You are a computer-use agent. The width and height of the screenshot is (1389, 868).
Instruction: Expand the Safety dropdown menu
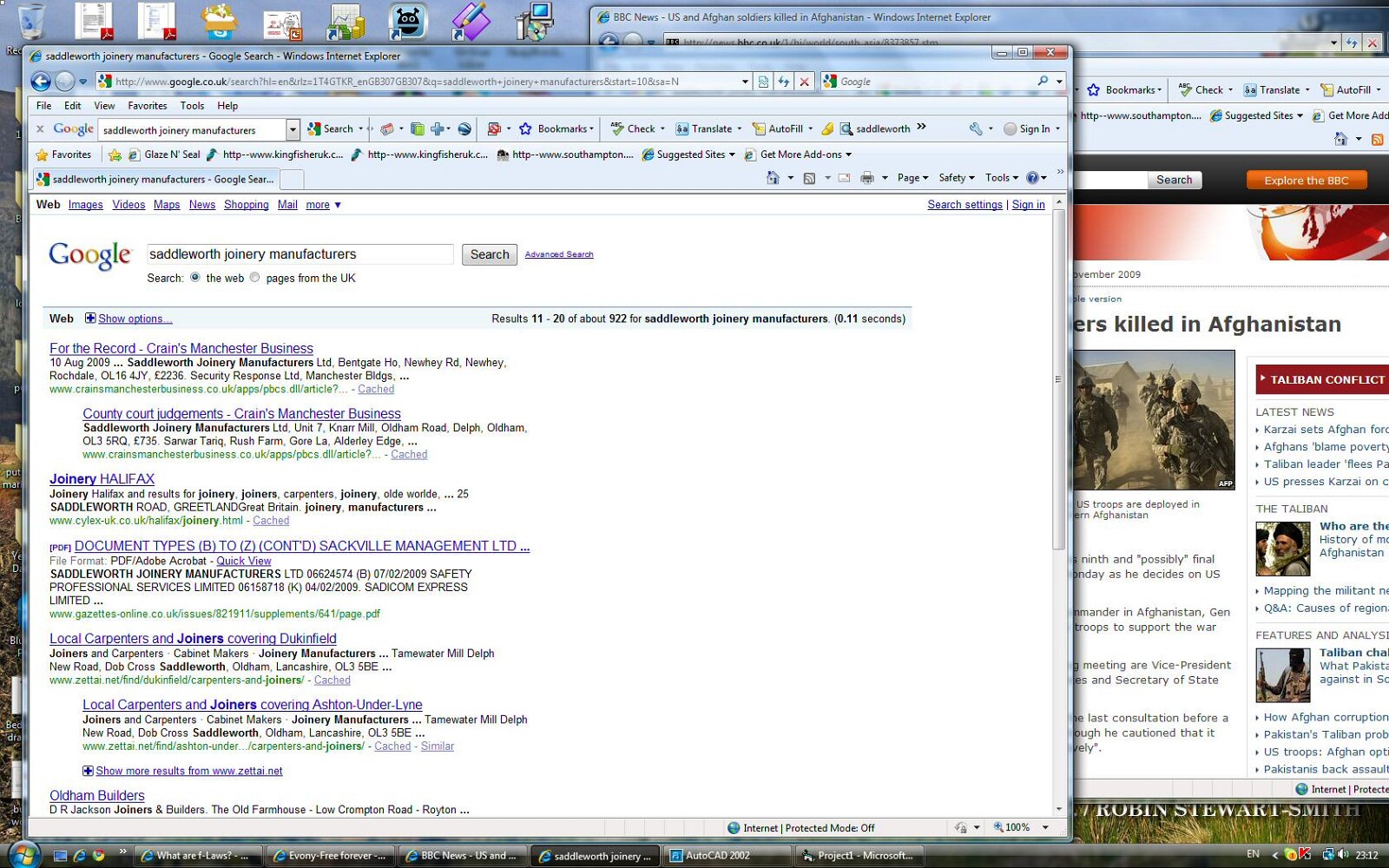click(957, 178)
